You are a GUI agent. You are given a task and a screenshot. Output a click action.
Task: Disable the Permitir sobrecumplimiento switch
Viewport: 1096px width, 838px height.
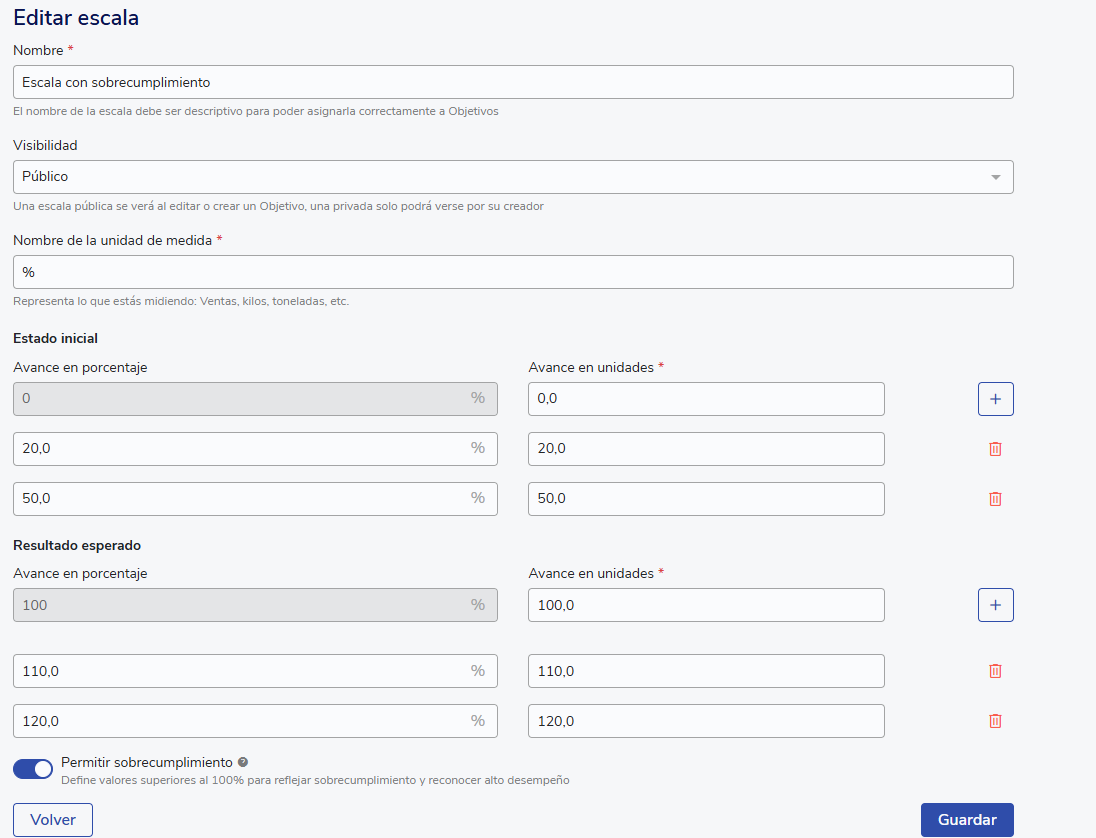pos(33,769)
